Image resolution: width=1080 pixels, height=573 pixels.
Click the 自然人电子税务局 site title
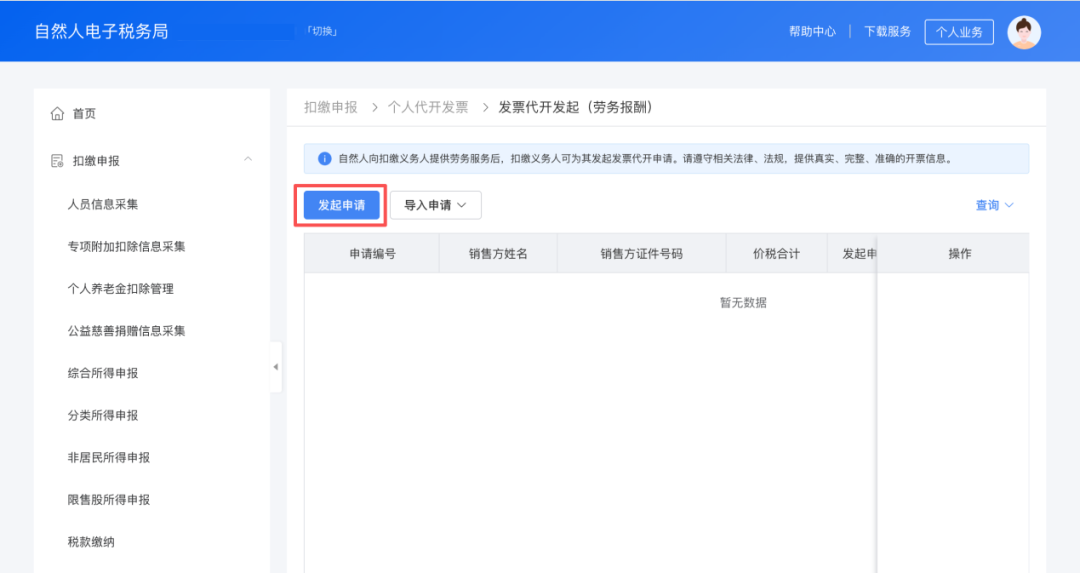click(x=101, y=32)
